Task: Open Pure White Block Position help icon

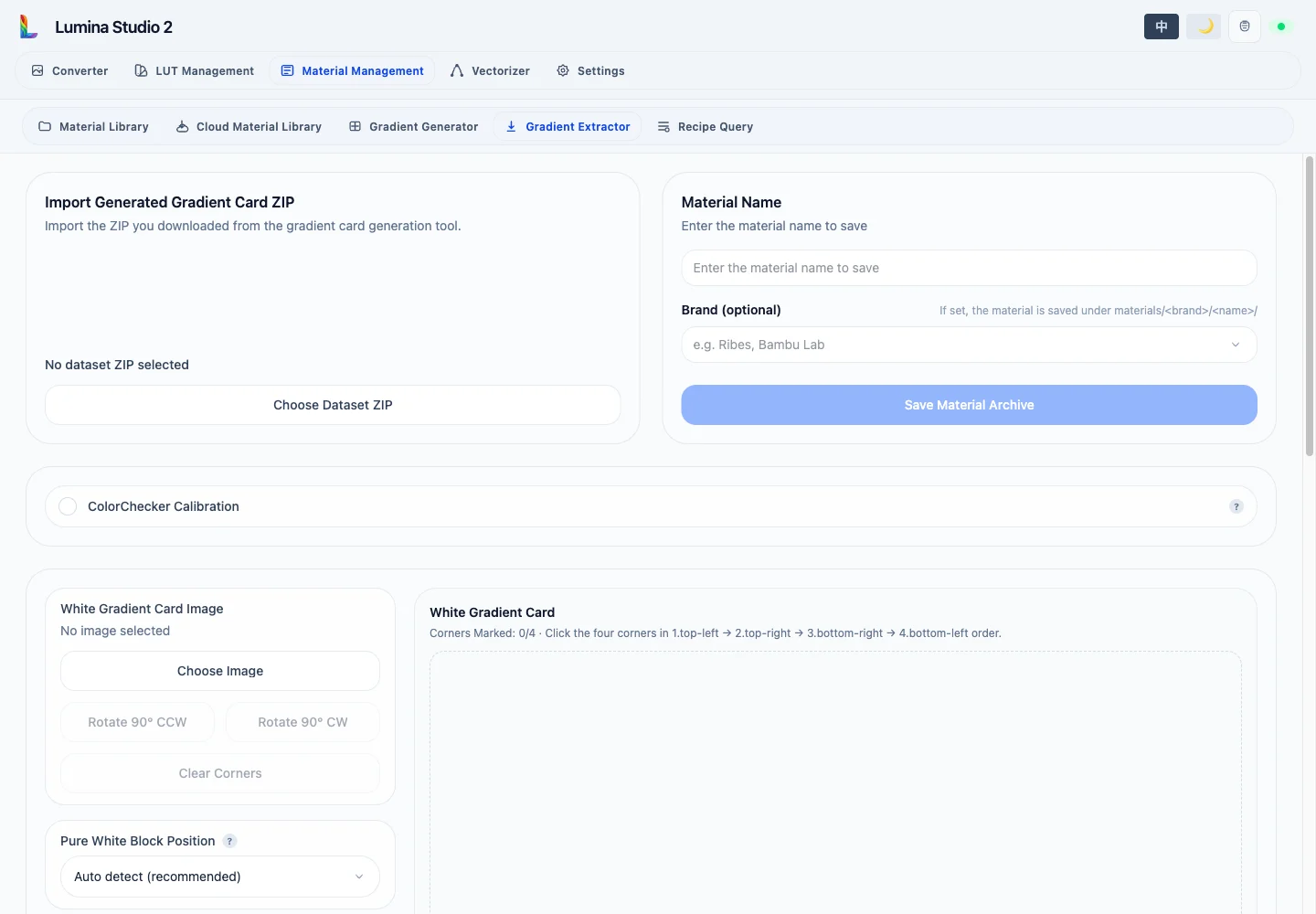Action: [x=230, y=841]
